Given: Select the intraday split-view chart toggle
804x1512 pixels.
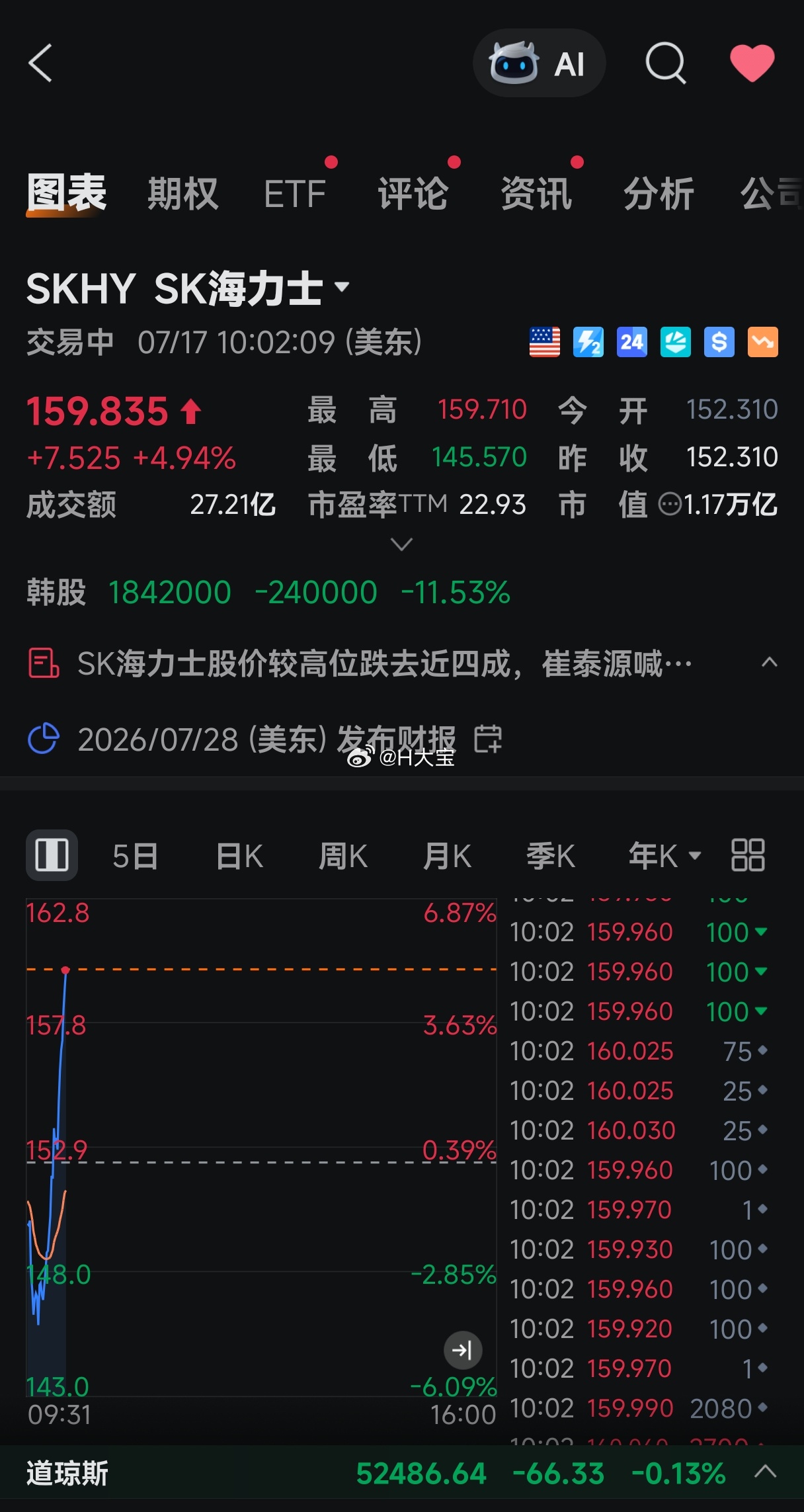Looking at the screenshot, I should click(52, 855).
